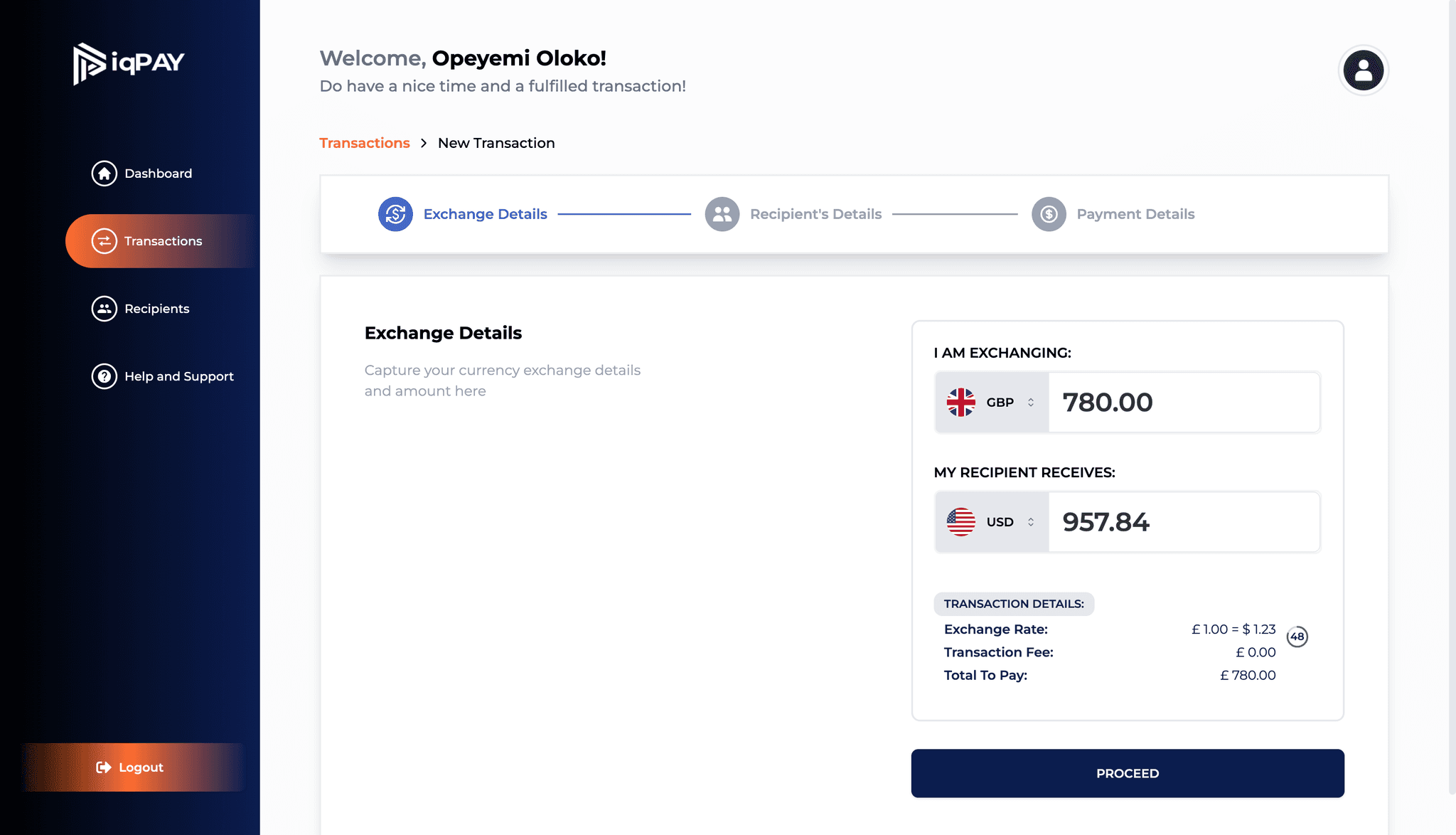Click the 'MY RECIPIENT RECEIVES:' label
This screenshot has width=1456, height=835.
(x=1024, y=472)
